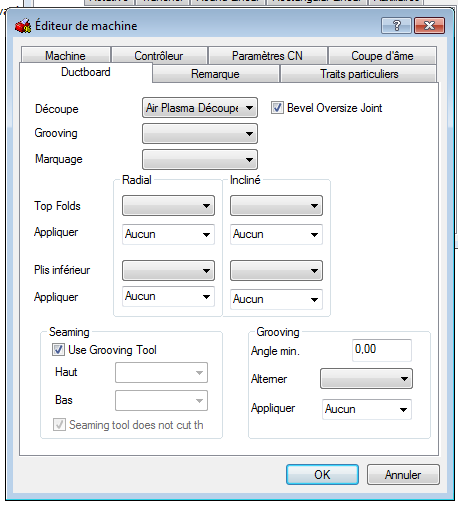The height and width of the screenshot is (506, 458).
Task: Click the Seaming tool does not cut checkbox
Action: pos(59,425)
